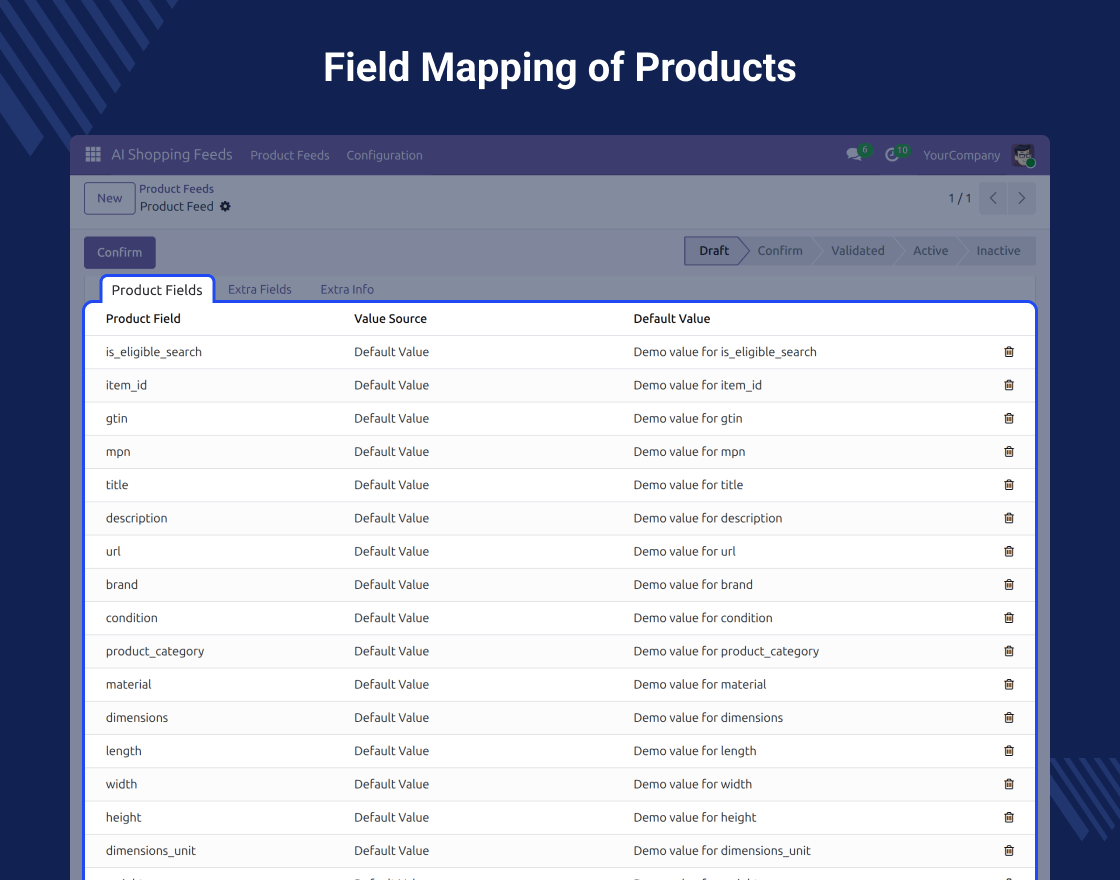Click the purple Confirm button

point(119,252)
